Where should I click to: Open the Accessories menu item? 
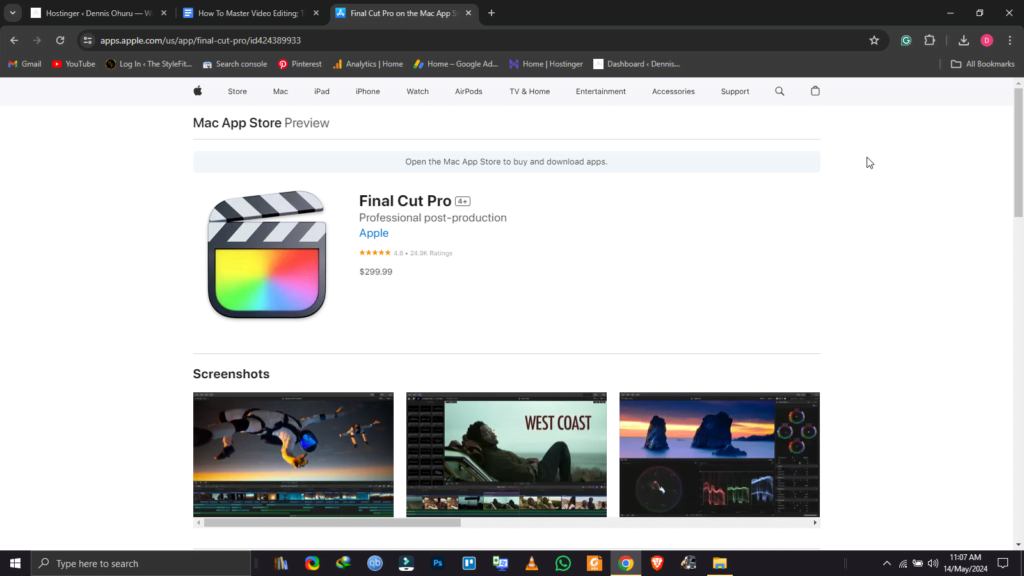point(673,91)
